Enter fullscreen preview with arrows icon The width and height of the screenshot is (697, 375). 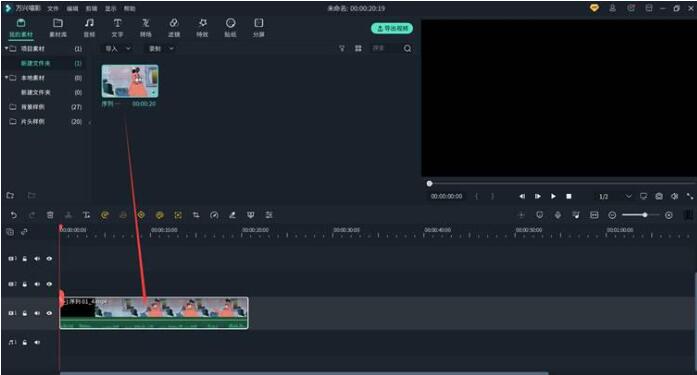tap(689, 196)
